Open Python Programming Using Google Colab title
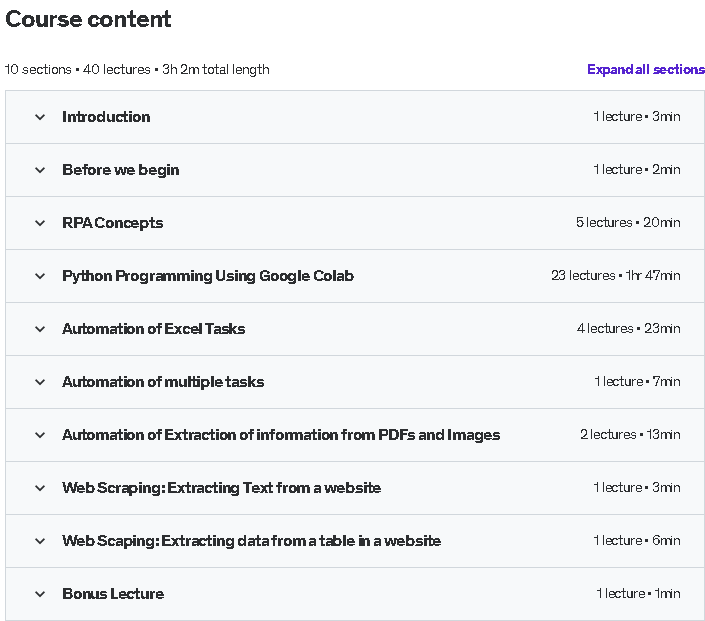 pyautogui.click(x=208, y=276)
